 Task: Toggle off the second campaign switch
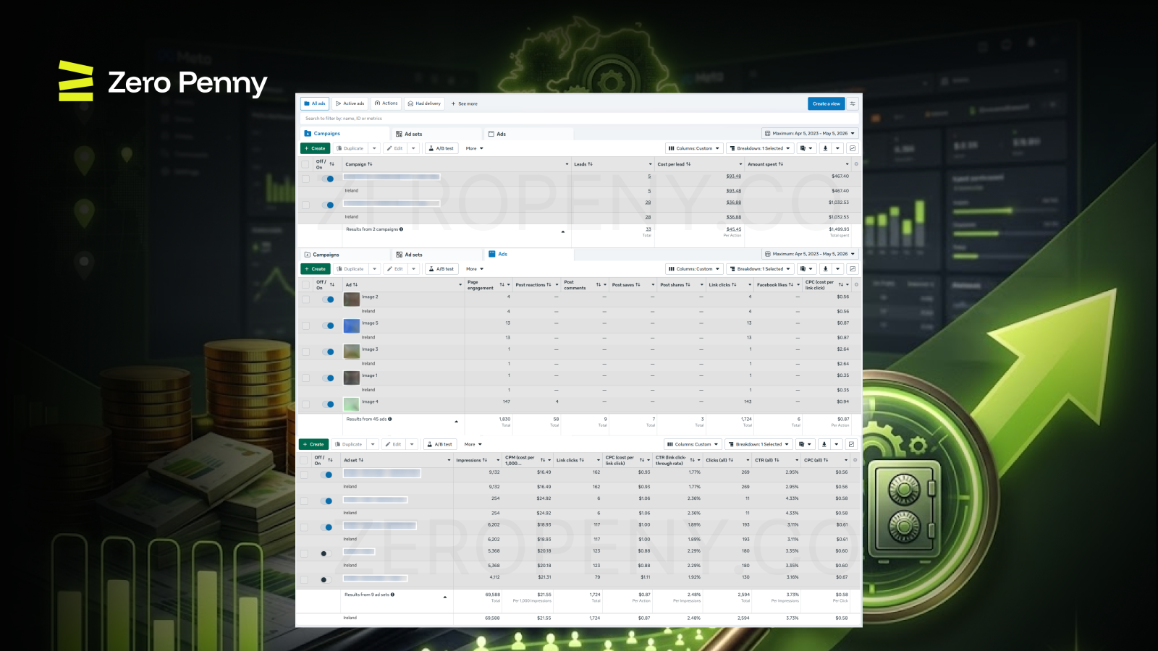[328, 205]
